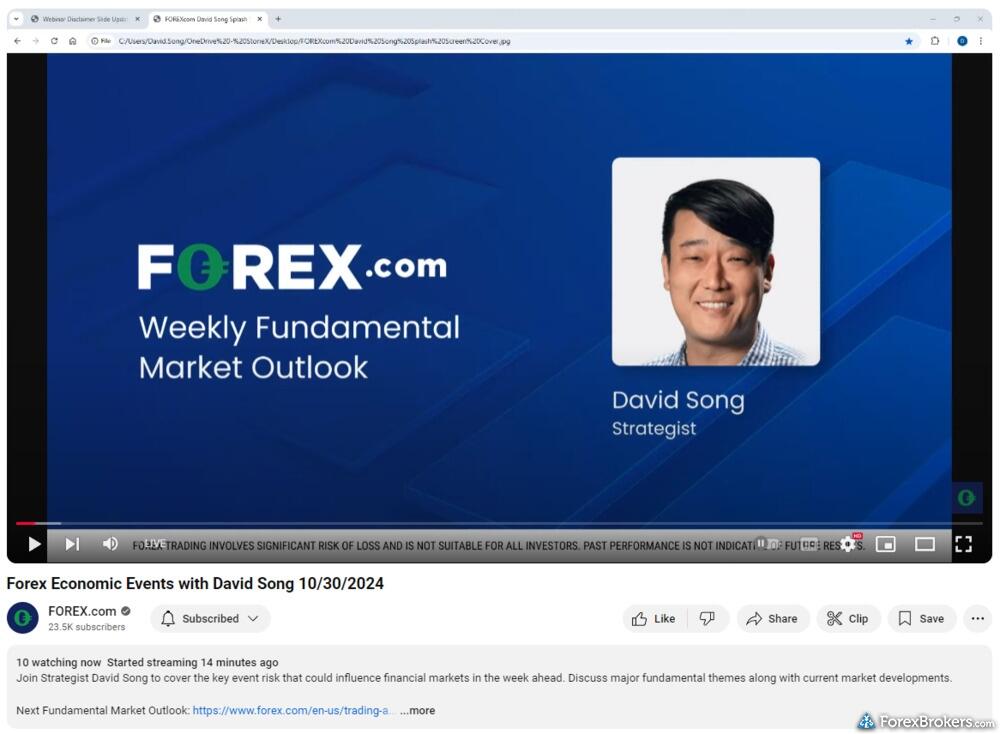This screenshot has height=734, width=1000.
Task: Clip the video
Action: [848, 619]
